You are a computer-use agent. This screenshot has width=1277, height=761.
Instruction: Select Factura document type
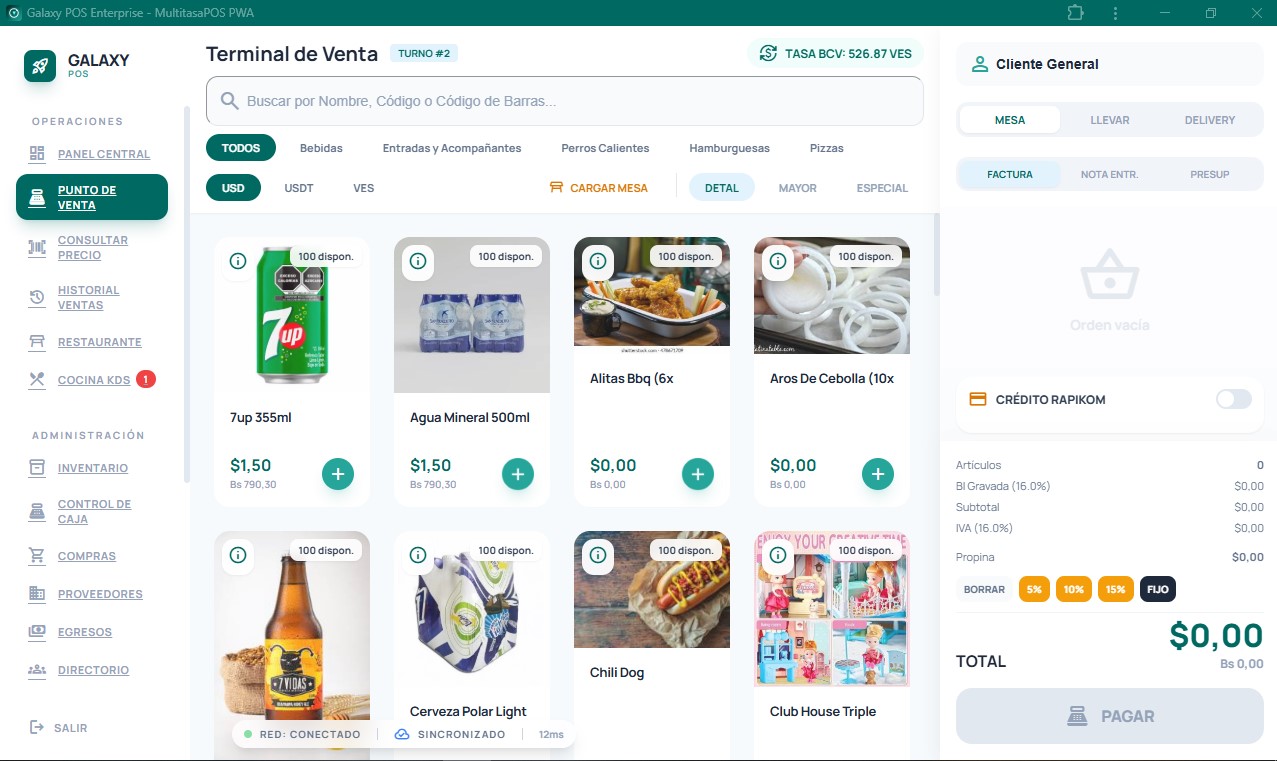click(x=1010, y=174)
